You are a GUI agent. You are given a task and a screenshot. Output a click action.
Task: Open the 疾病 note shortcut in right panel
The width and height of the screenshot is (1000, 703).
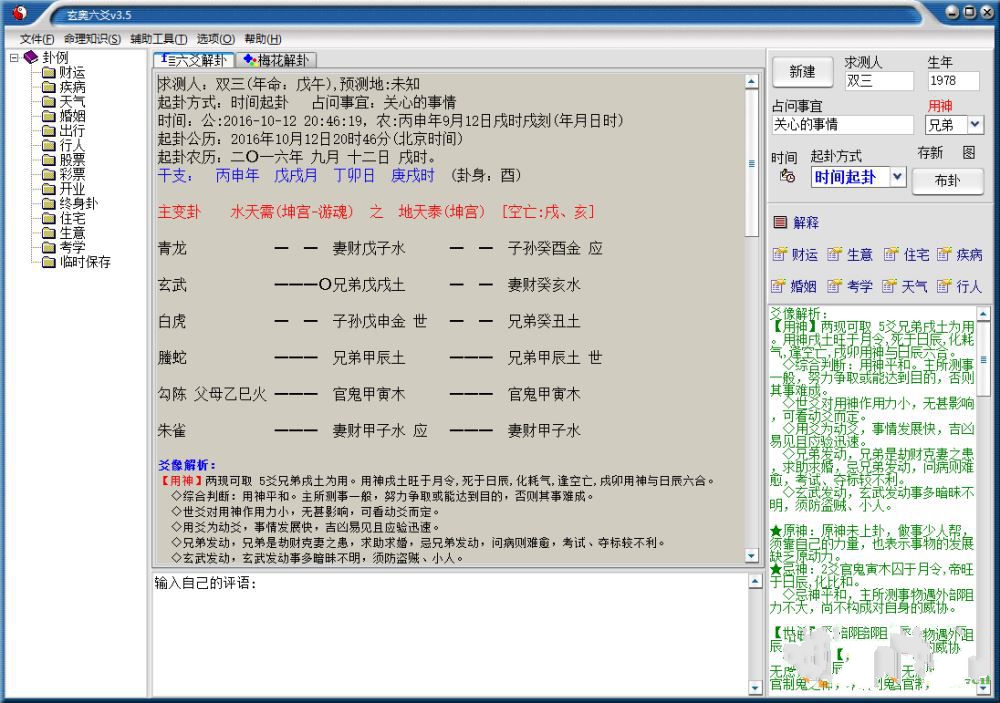959,255
